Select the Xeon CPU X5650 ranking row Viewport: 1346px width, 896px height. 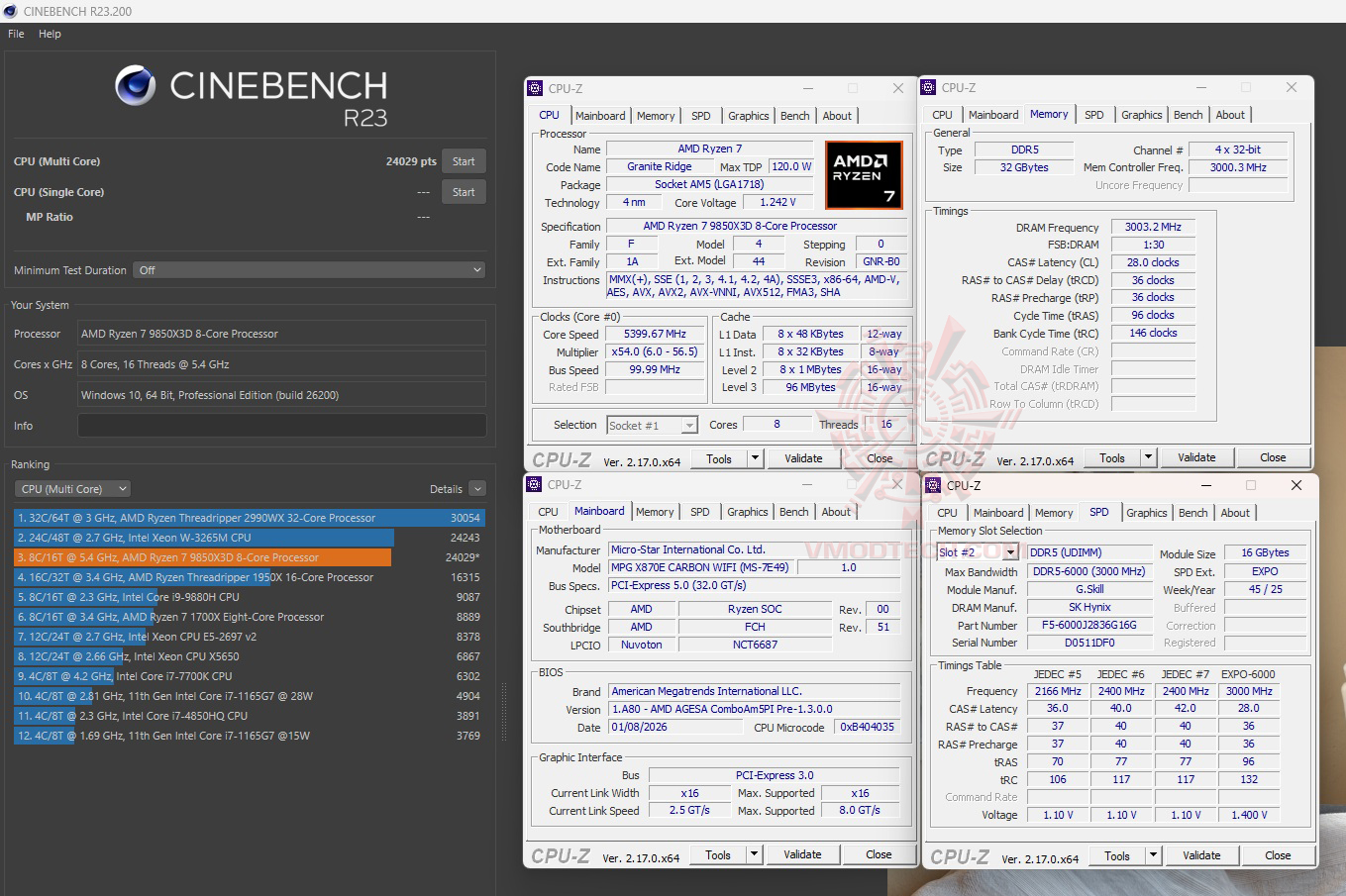point(249,656)
